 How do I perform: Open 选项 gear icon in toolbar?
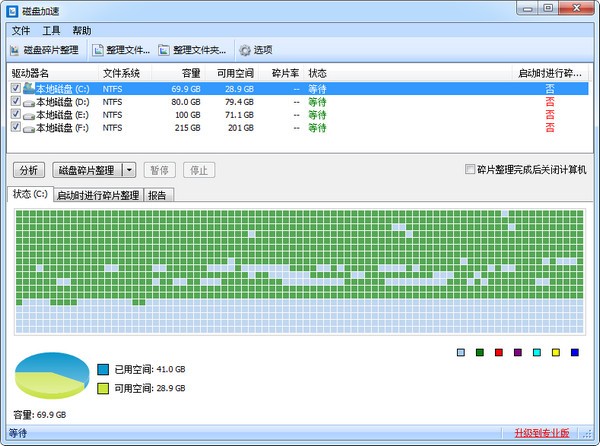[244, 49]
